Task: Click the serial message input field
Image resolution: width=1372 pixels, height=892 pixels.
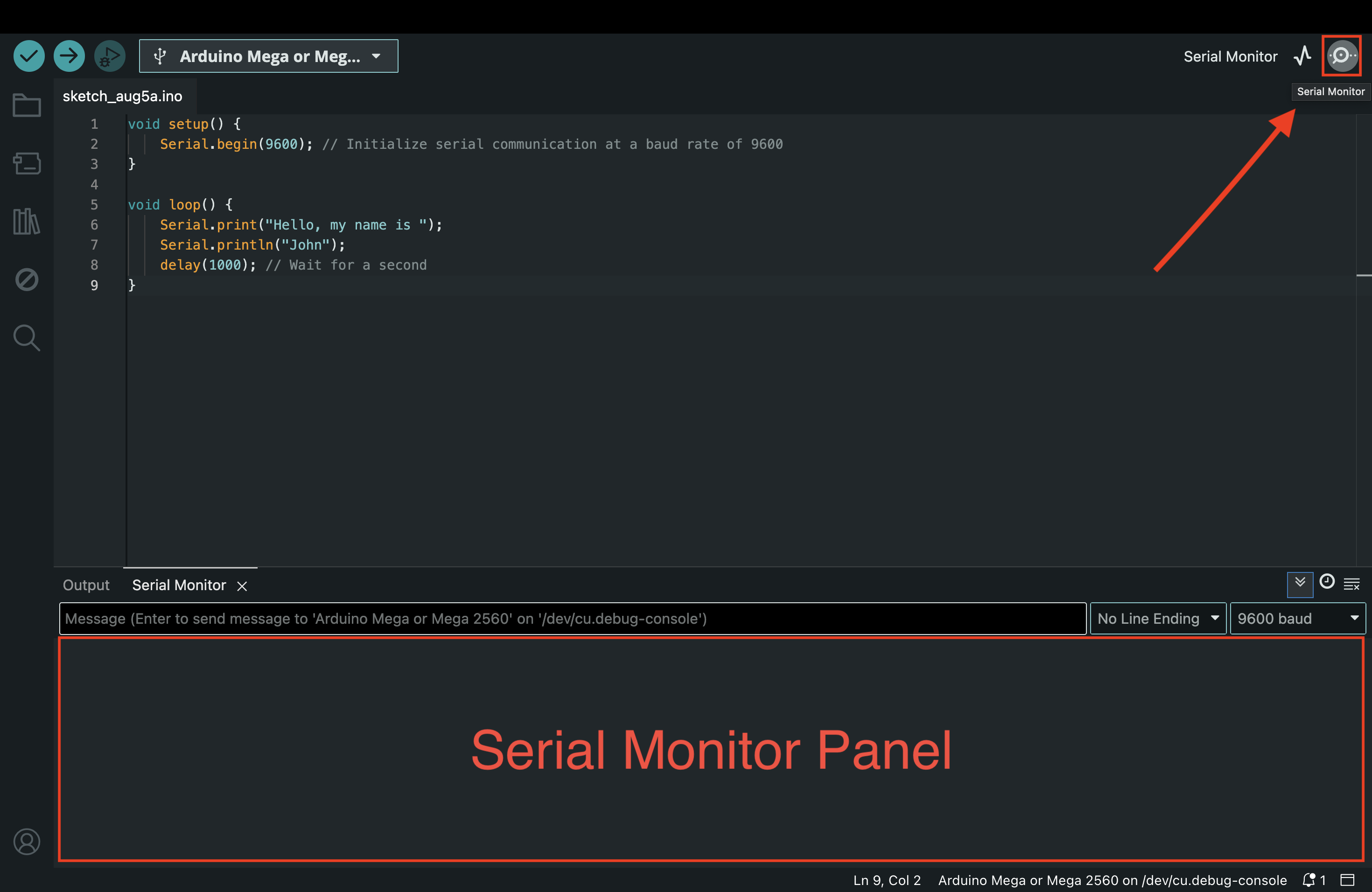Action: [573, 618]
